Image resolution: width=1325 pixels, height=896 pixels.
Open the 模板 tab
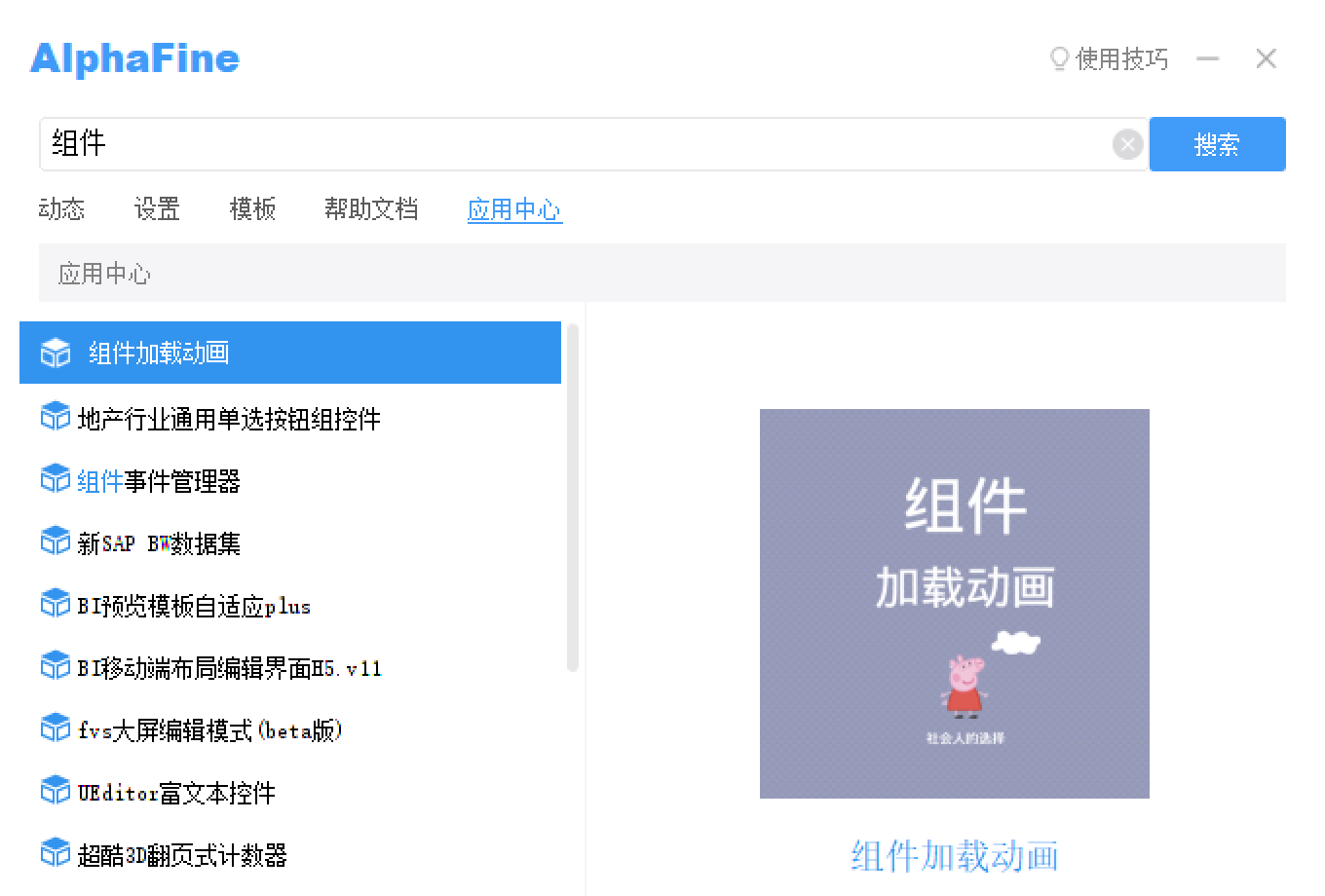[252, 208]
